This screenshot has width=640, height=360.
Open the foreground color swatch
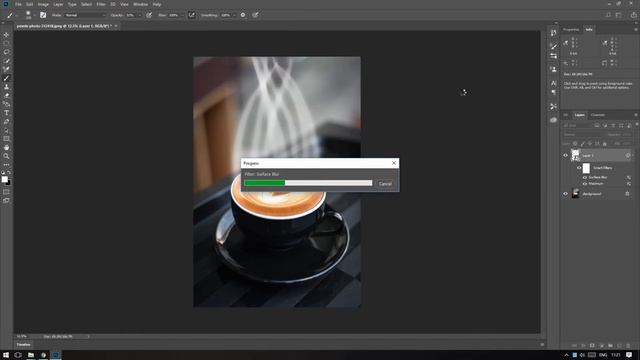coord(4,179)
